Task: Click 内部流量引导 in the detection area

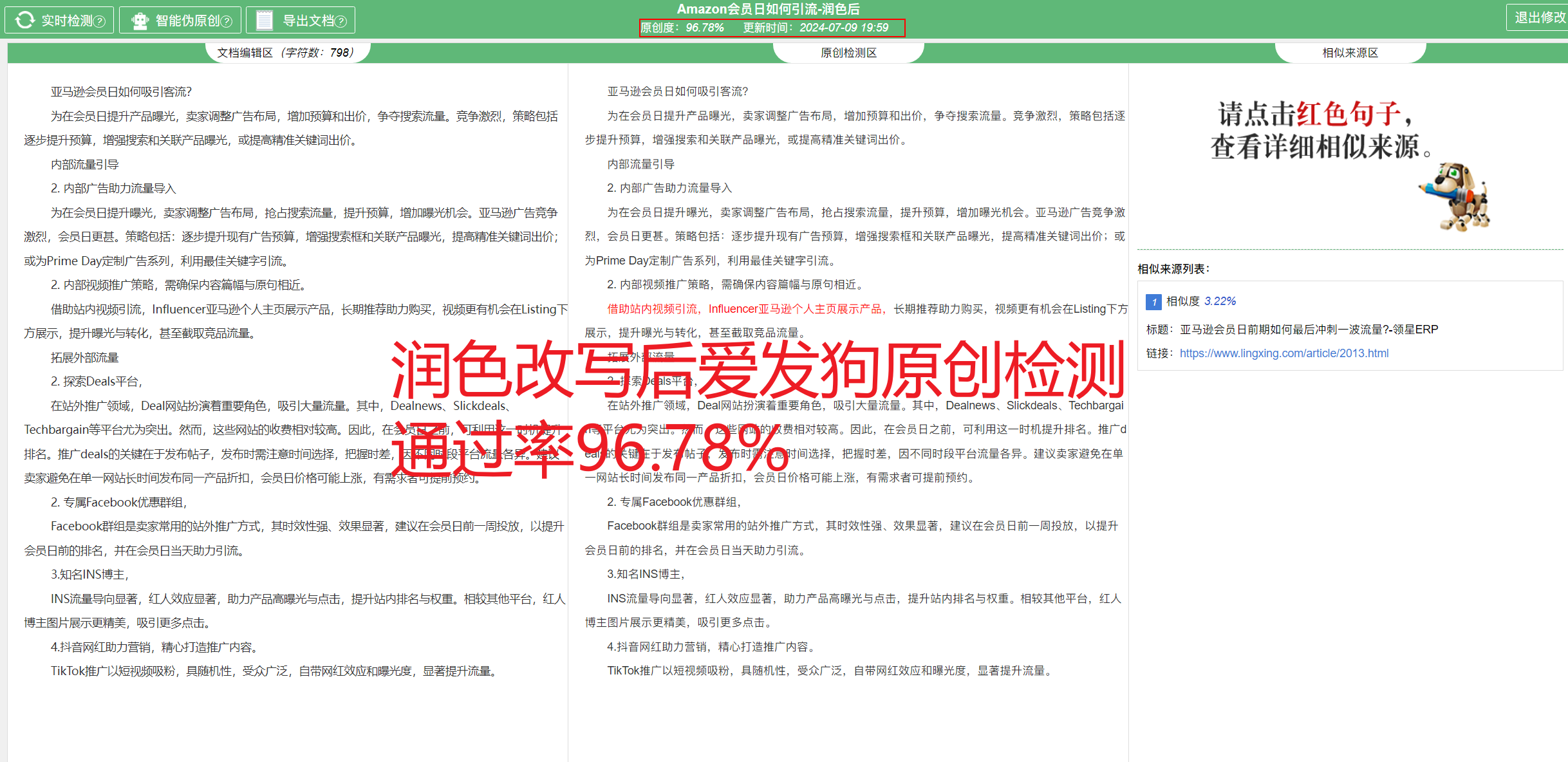Action: tap(641, 164)
